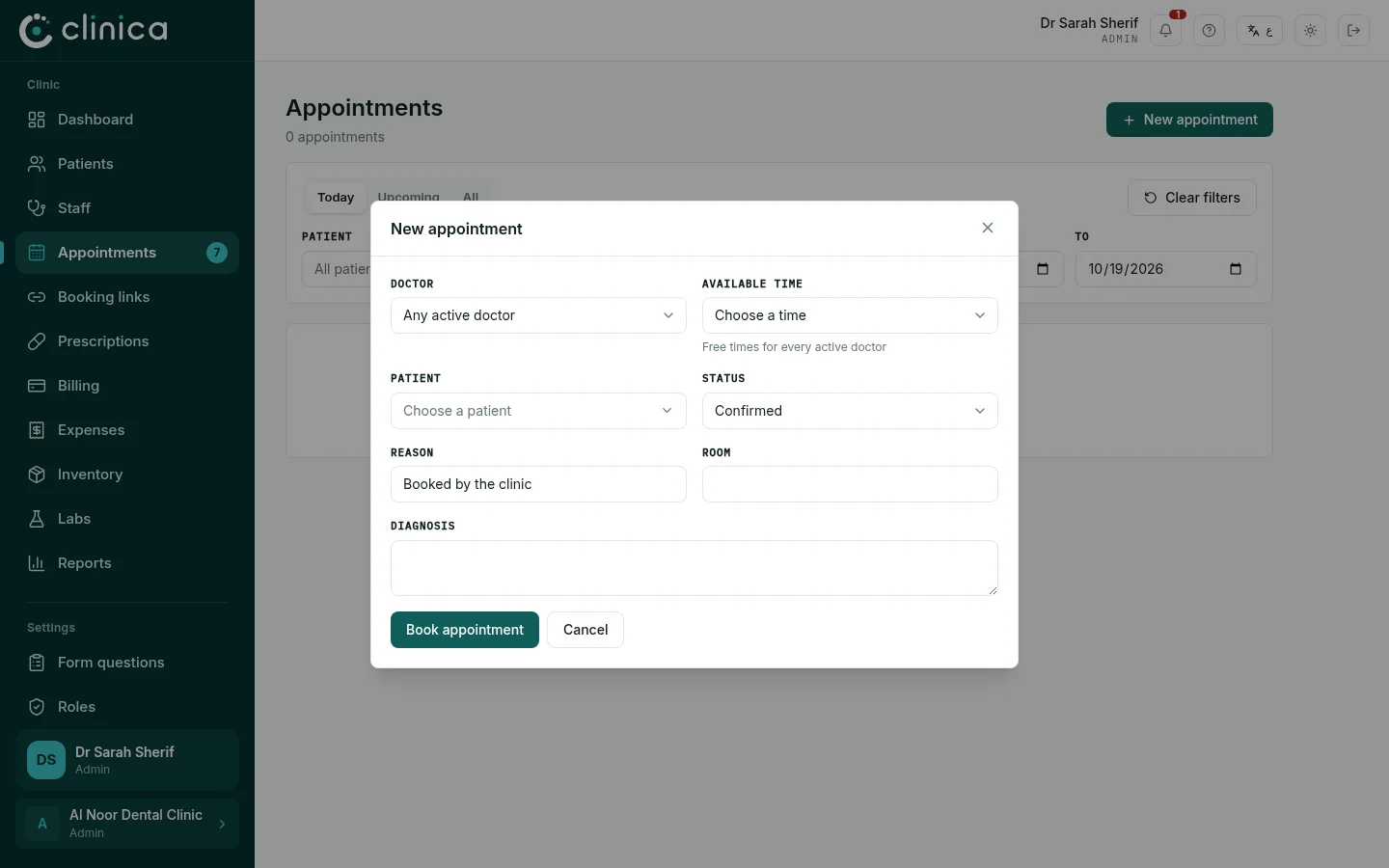This screenshot has height=868, width=1389.
Task: Click the New appointment button
Action: [1189, 120]
